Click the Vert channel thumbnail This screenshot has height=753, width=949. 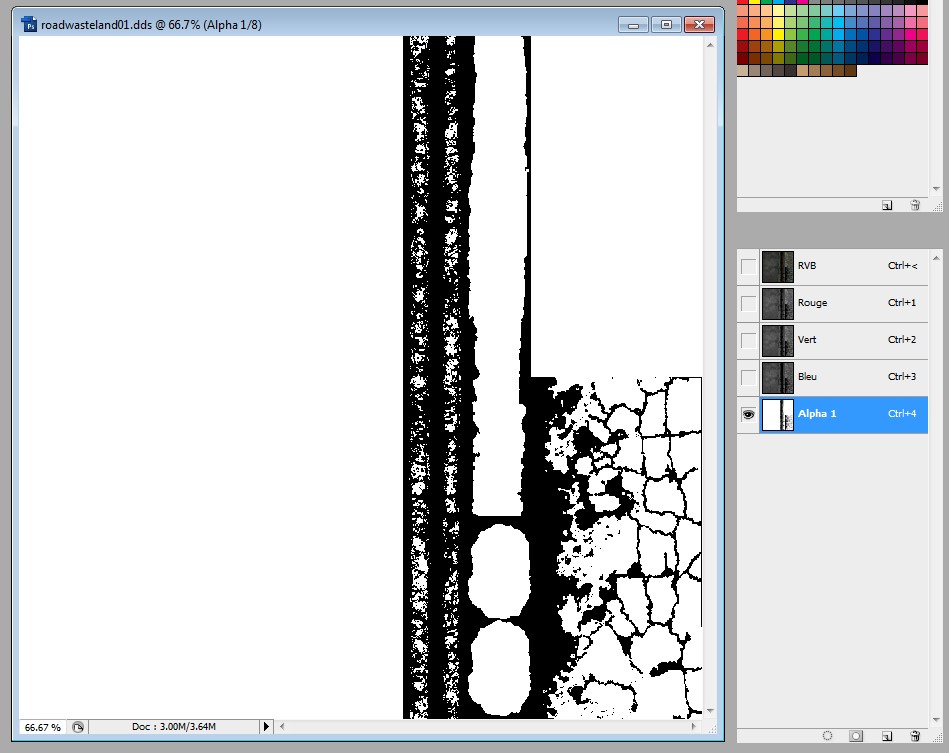[x=778, y=341]
